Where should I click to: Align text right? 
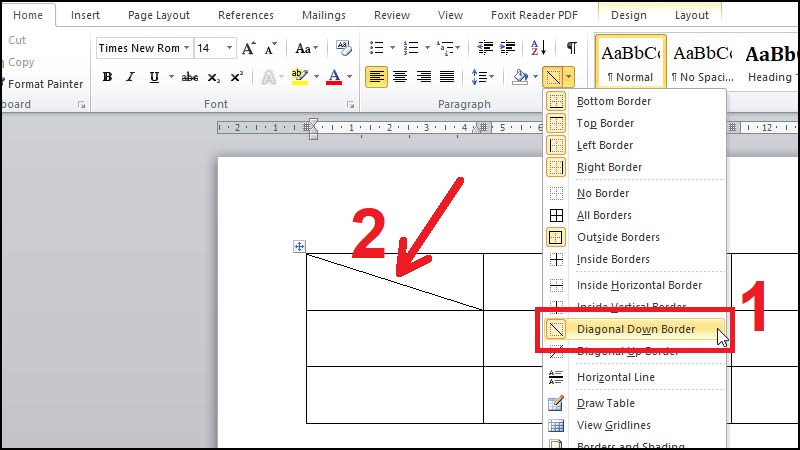(x=423, y=77)
